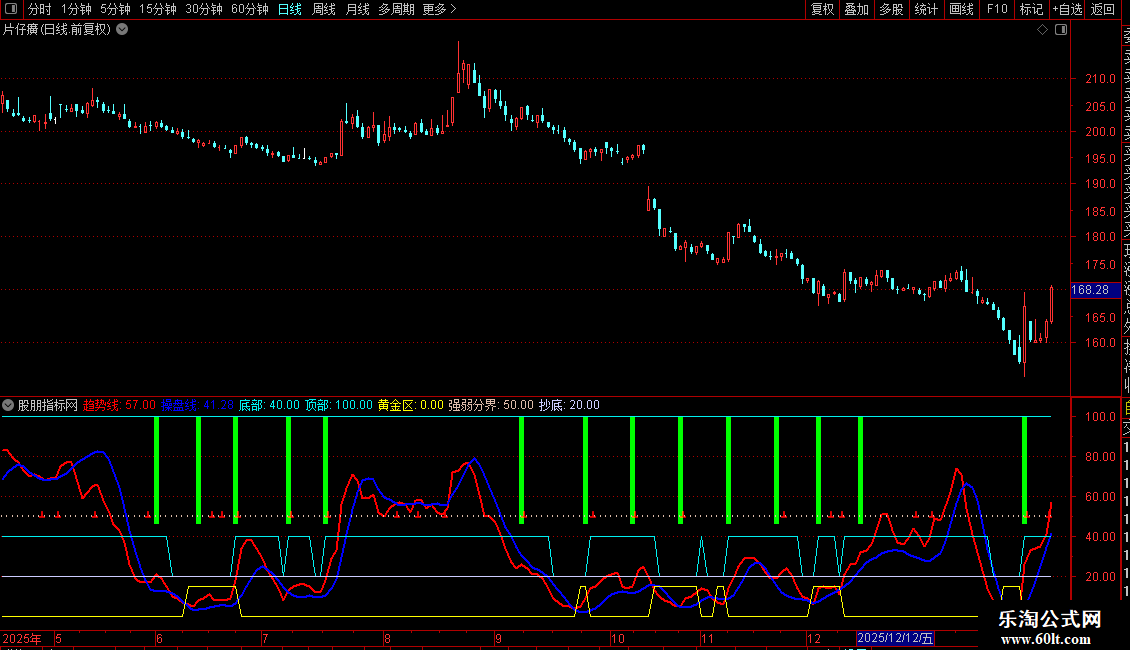Open the 统计 statistics tool
Viewport: 1130px width, 650px height.
[x=926, y=9]
